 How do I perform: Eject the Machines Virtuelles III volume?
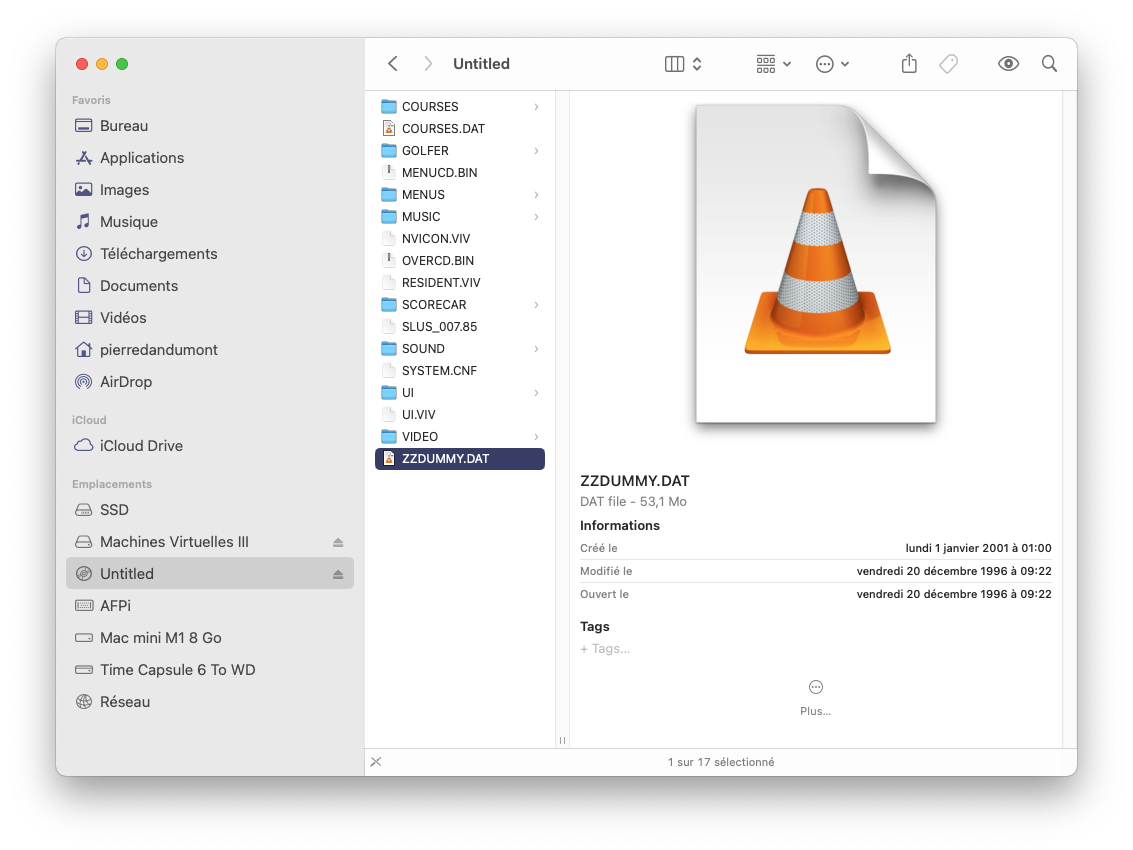point(337,542)
